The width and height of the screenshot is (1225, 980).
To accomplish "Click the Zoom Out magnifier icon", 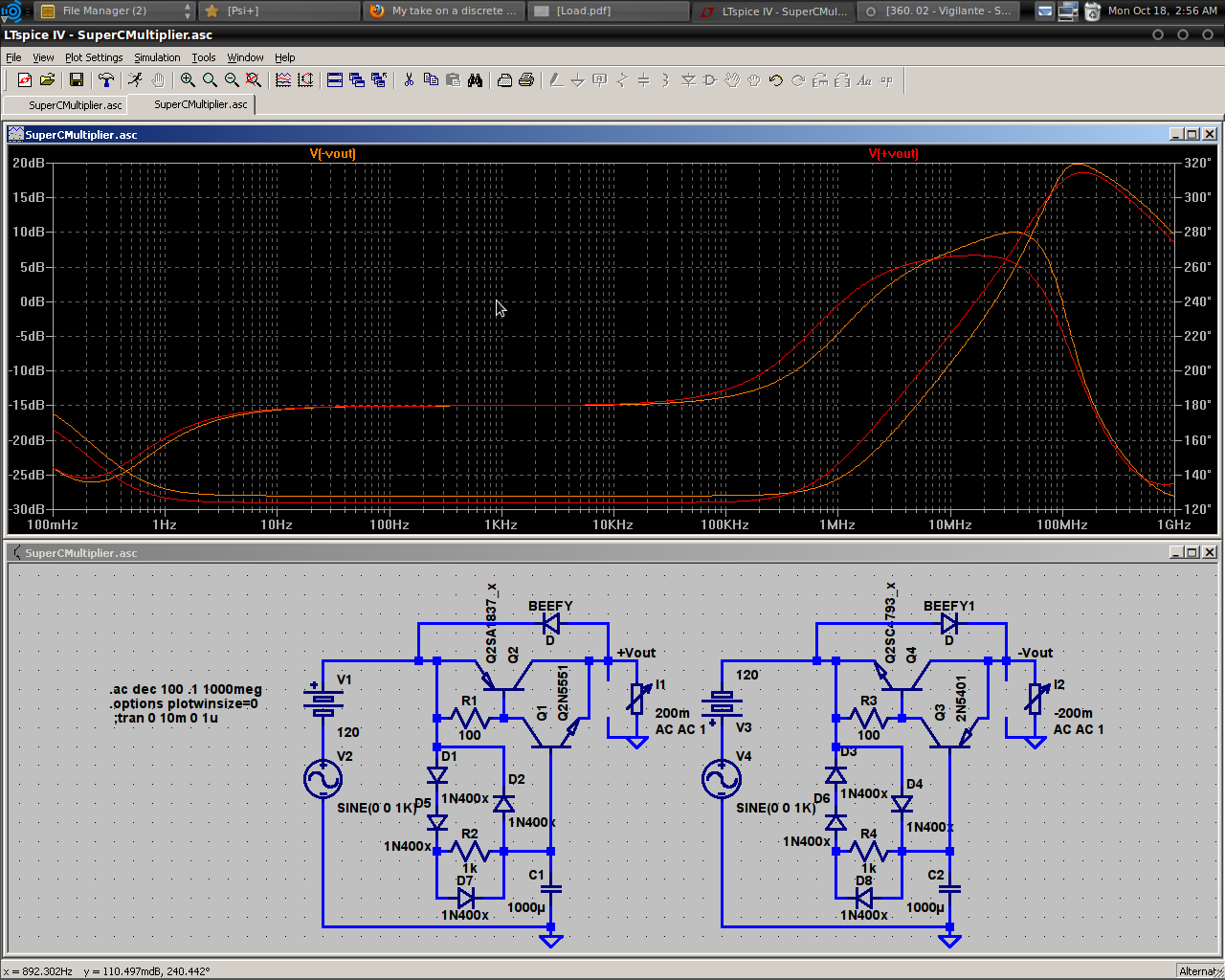I will click(x=232, y=80).
